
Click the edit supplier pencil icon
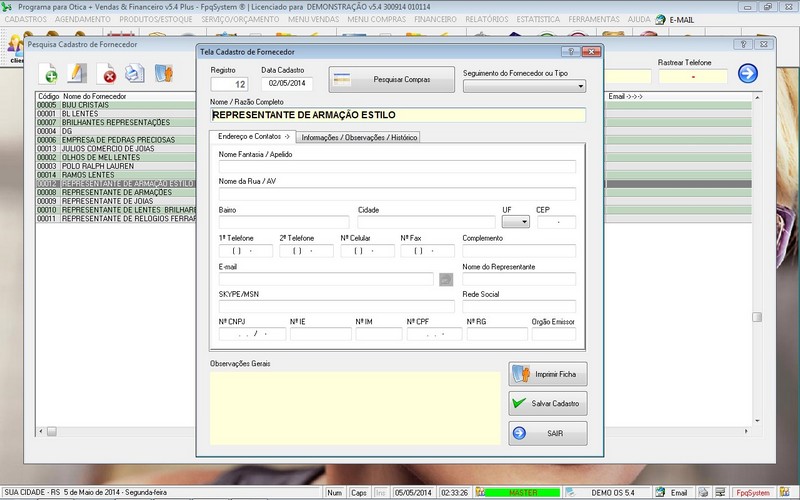coord(77,73)
